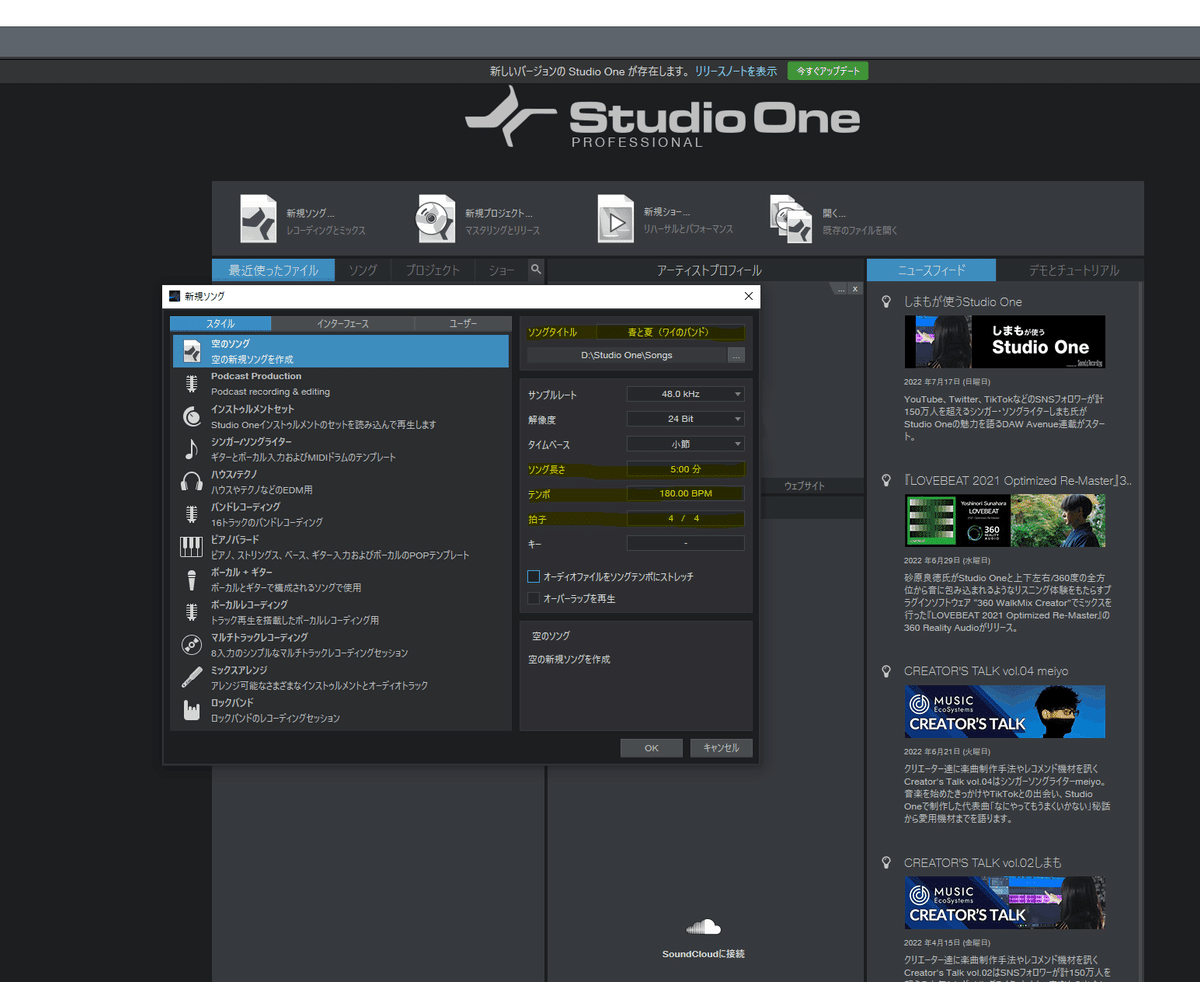The height and width of the screenshot is (982, 1200).
Task: Click lightbulb icon next to CREATOR'S TALK vol.02
Action: 885,862
